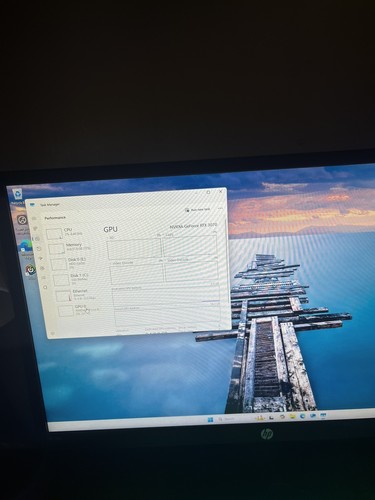The width and height of the screenshot is (375, 500).
Task: Open the Startup apps sidebar icon
Action: [x=41, y=258]
